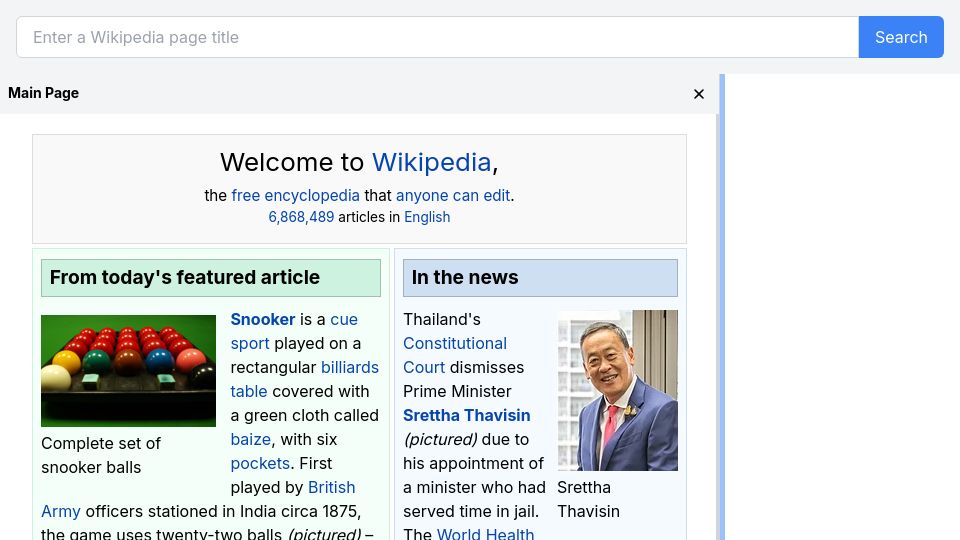Click the Complete set of snooker balls caption
The width and height of the screenshot is (960, 540).
pyautogui.click(x=101, y=456)
